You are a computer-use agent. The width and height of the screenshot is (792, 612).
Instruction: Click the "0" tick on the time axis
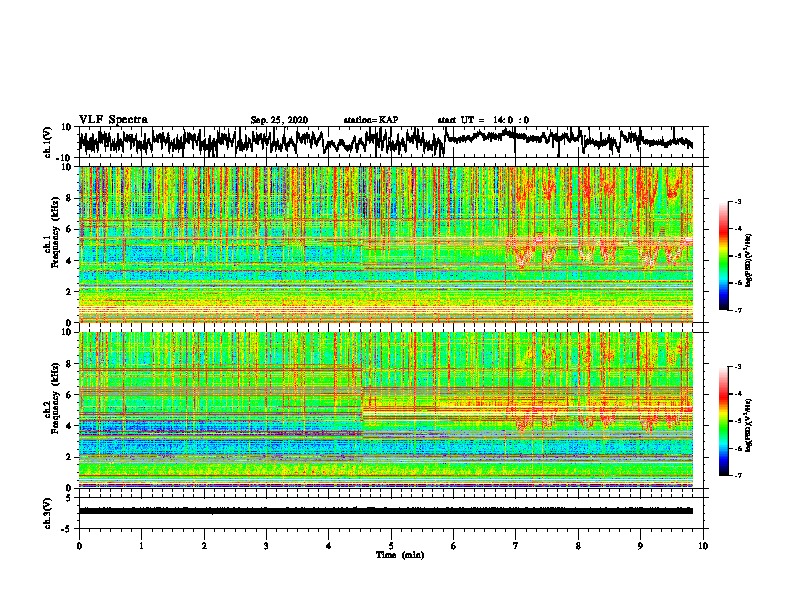[x=79, y=546]
